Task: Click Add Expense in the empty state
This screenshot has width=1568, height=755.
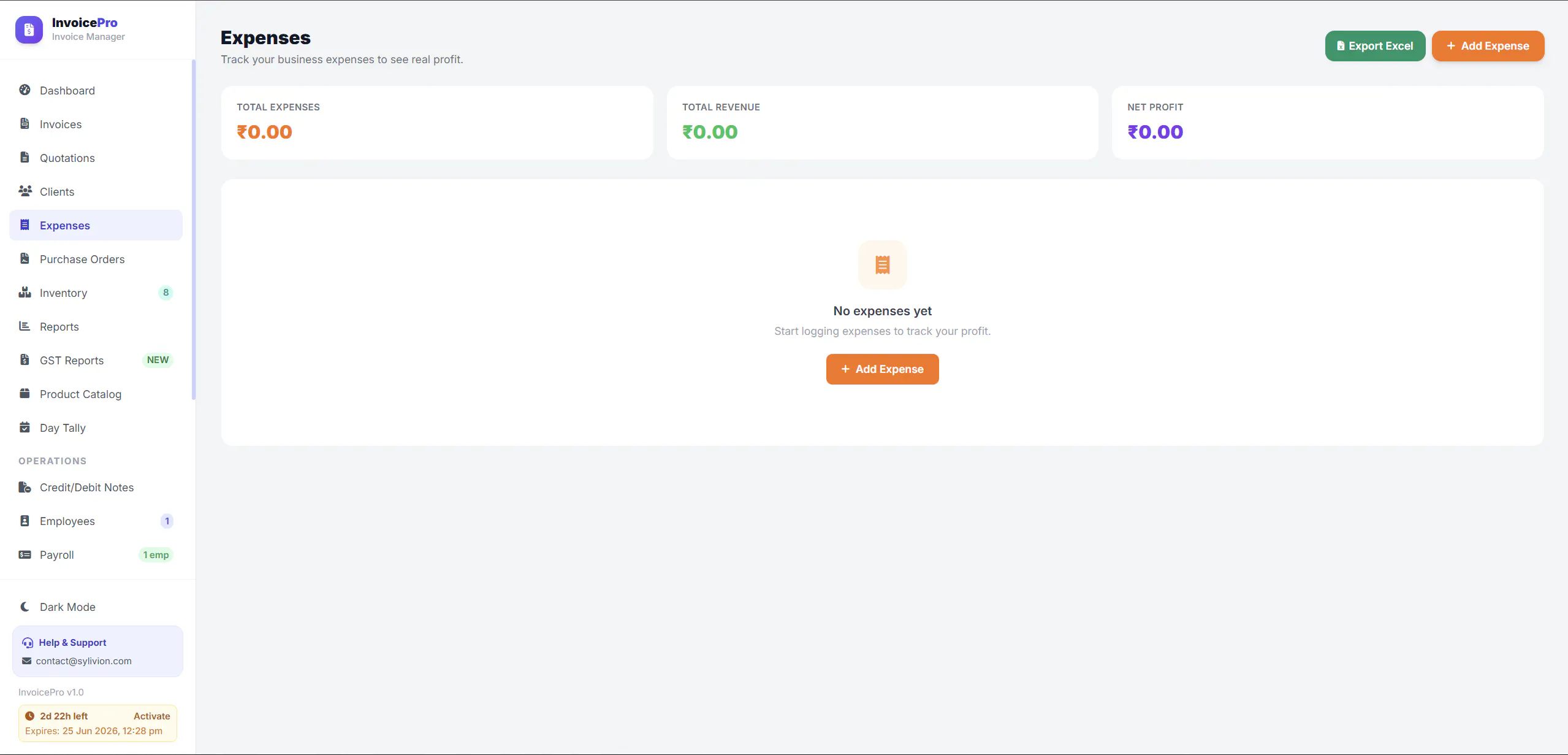Action: point(883,369)
